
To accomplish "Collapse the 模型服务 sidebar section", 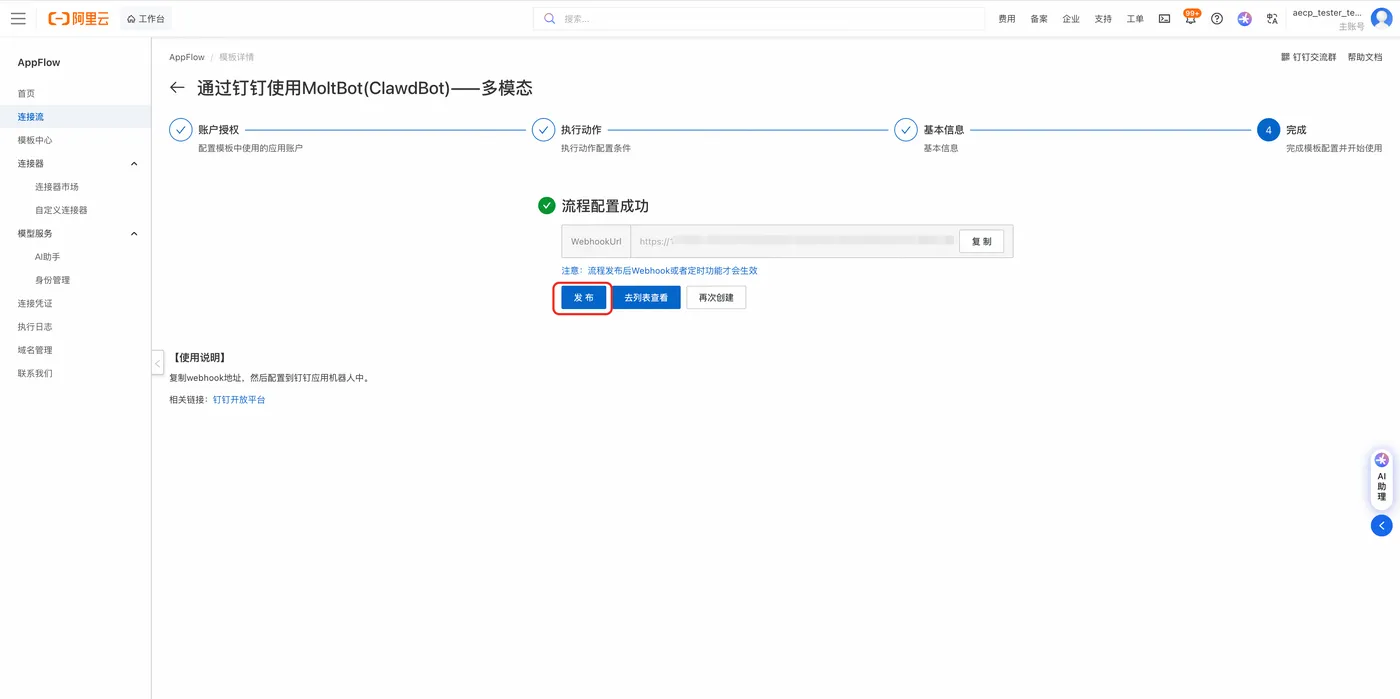I will [135, 233].
